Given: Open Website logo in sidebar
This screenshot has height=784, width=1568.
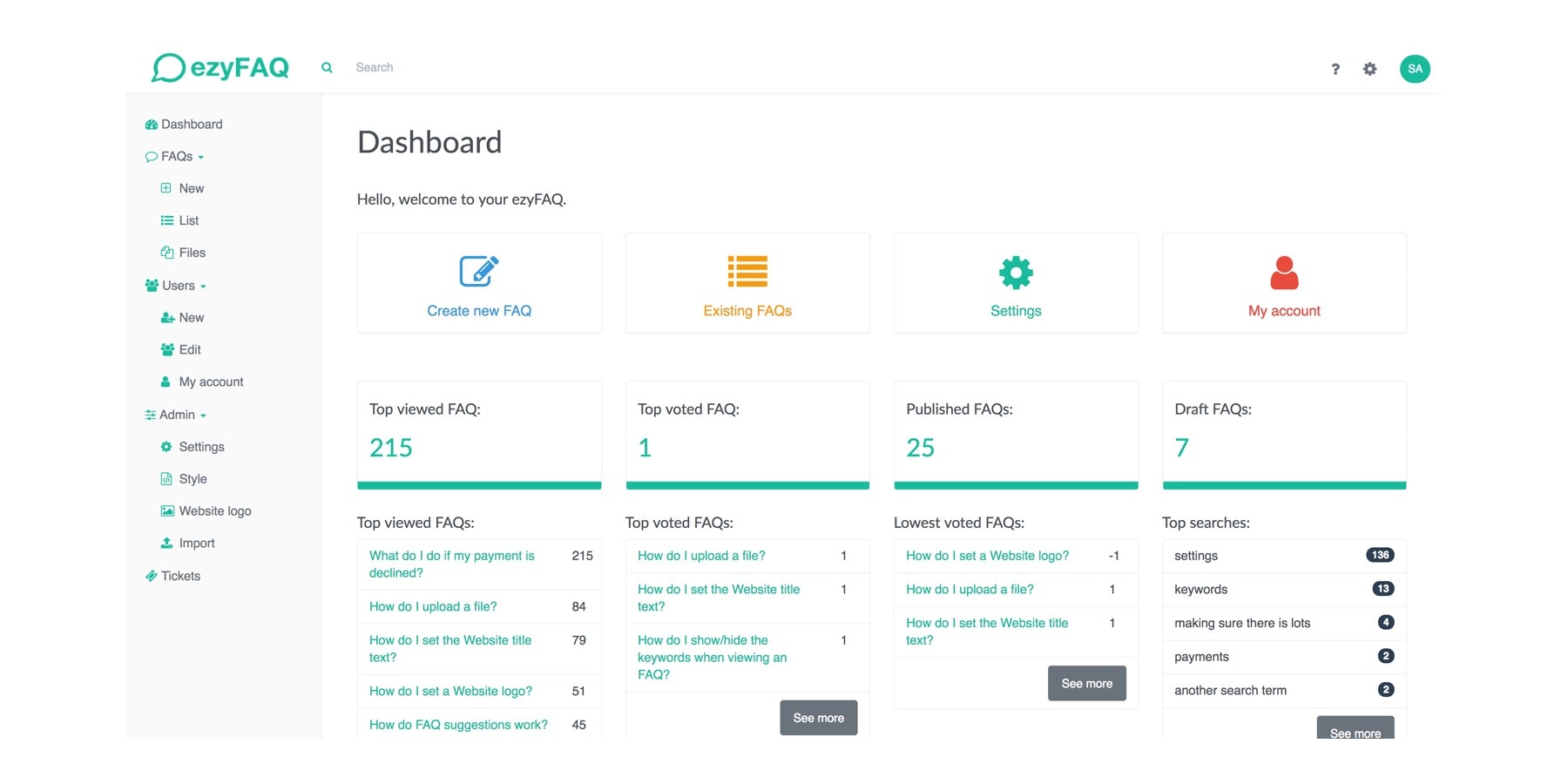Looking at the screenshot, I should point(206,511).
